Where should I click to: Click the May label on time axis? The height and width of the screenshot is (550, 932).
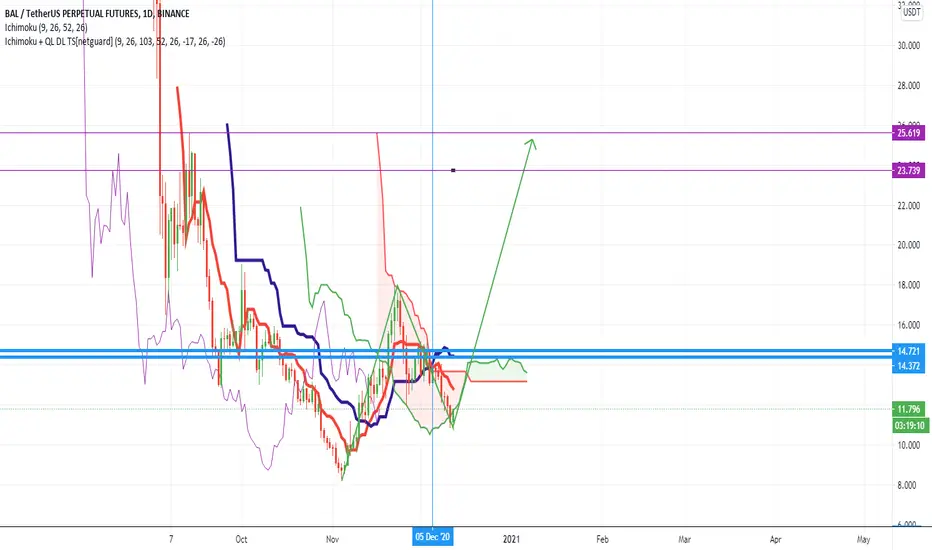[863, 539]
